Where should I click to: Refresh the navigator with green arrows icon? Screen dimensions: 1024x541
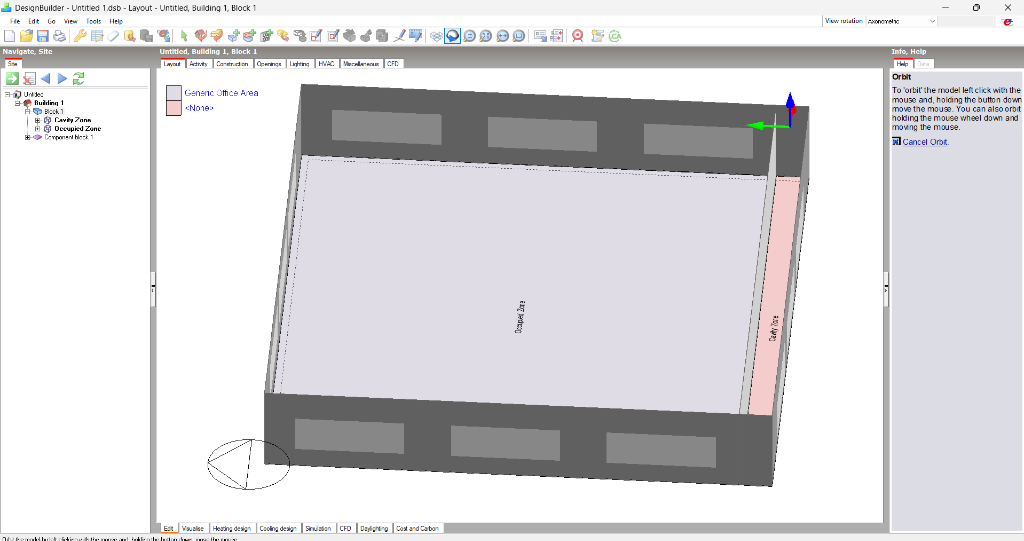point(78,78)
